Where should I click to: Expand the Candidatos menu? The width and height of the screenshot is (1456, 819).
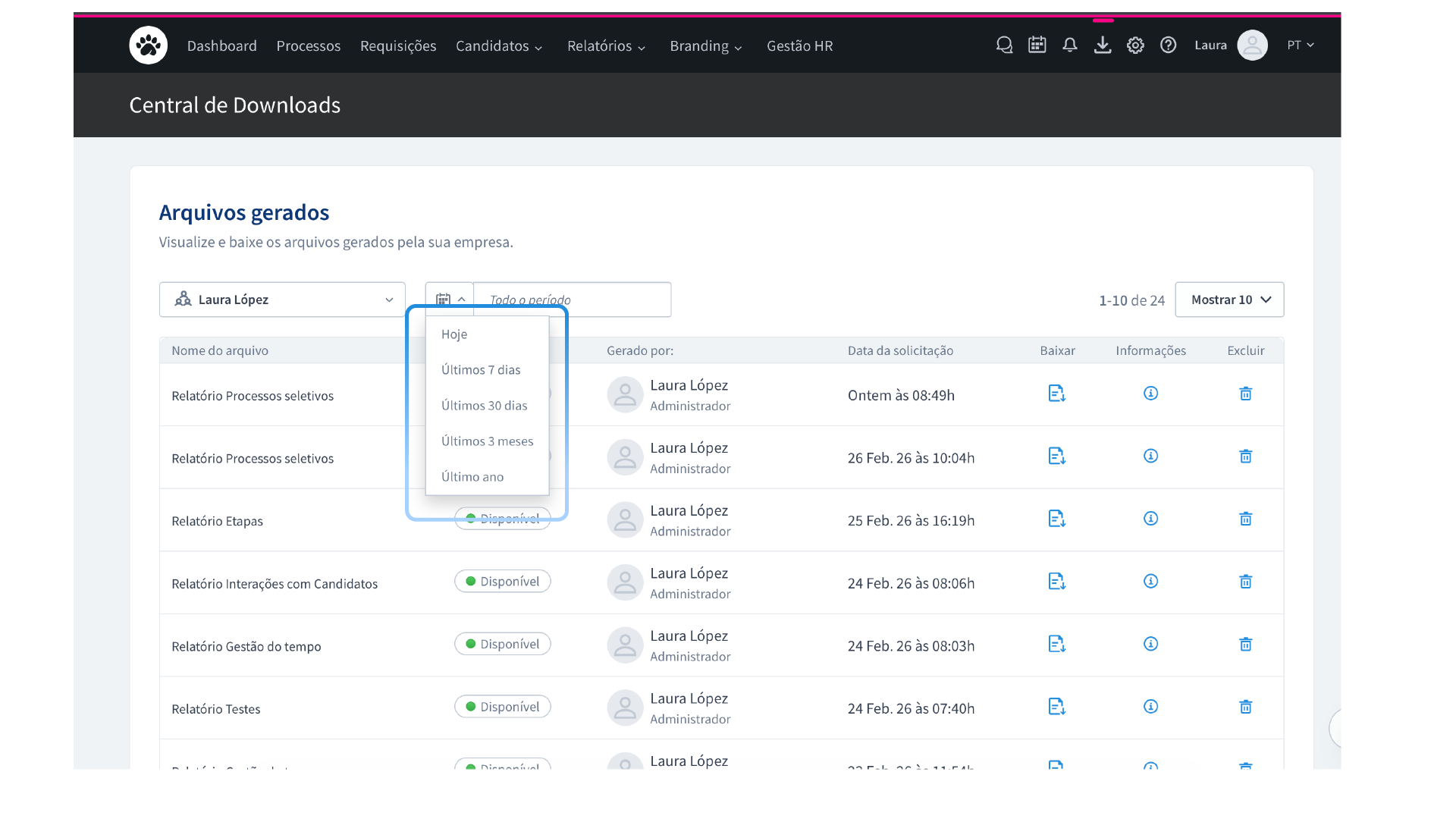(x=499, y=46)
